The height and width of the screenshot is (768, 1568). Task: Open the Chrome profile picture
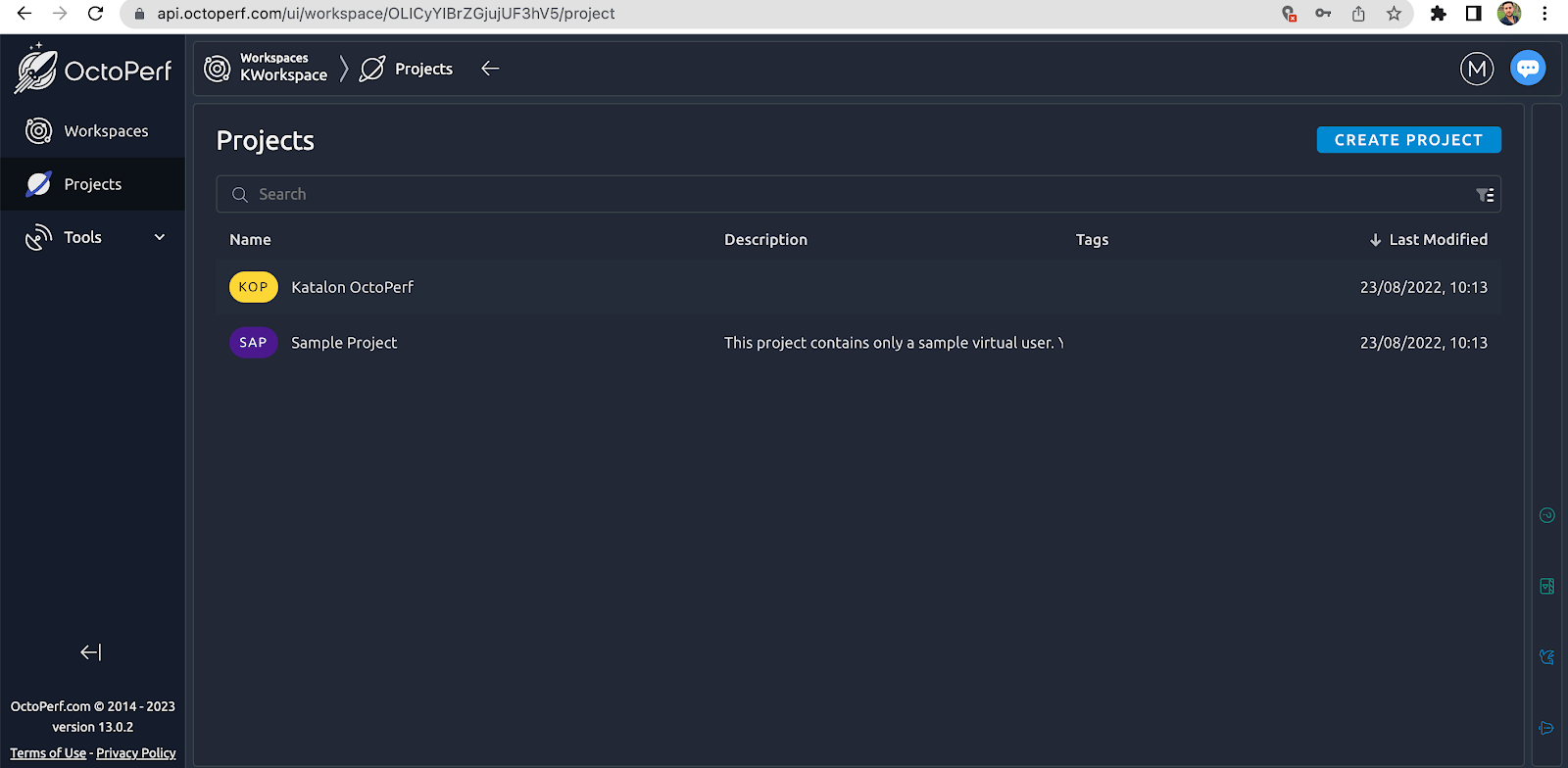tap(1509, 14)
